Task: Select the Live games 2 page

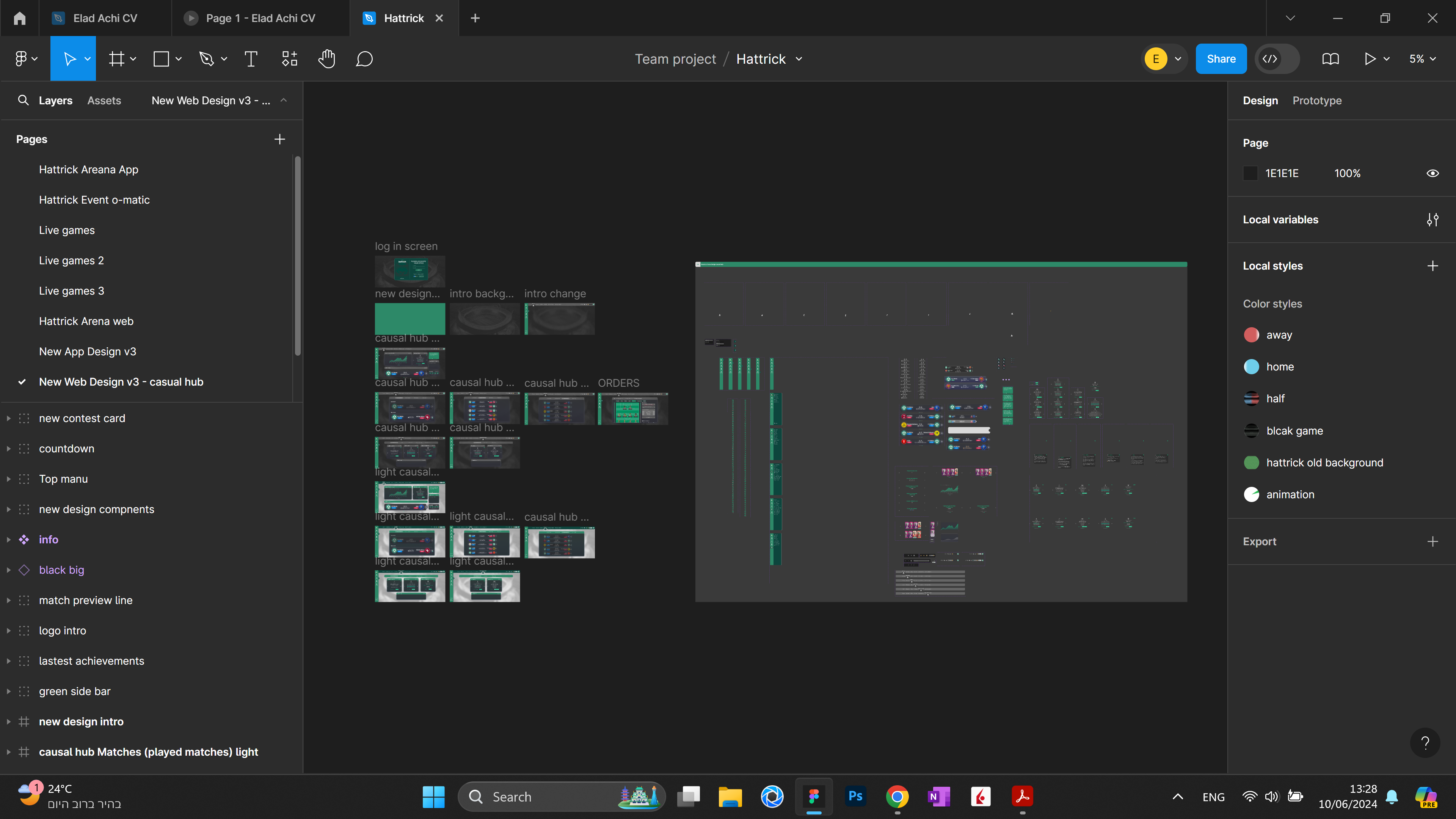Action: point(71,260)
